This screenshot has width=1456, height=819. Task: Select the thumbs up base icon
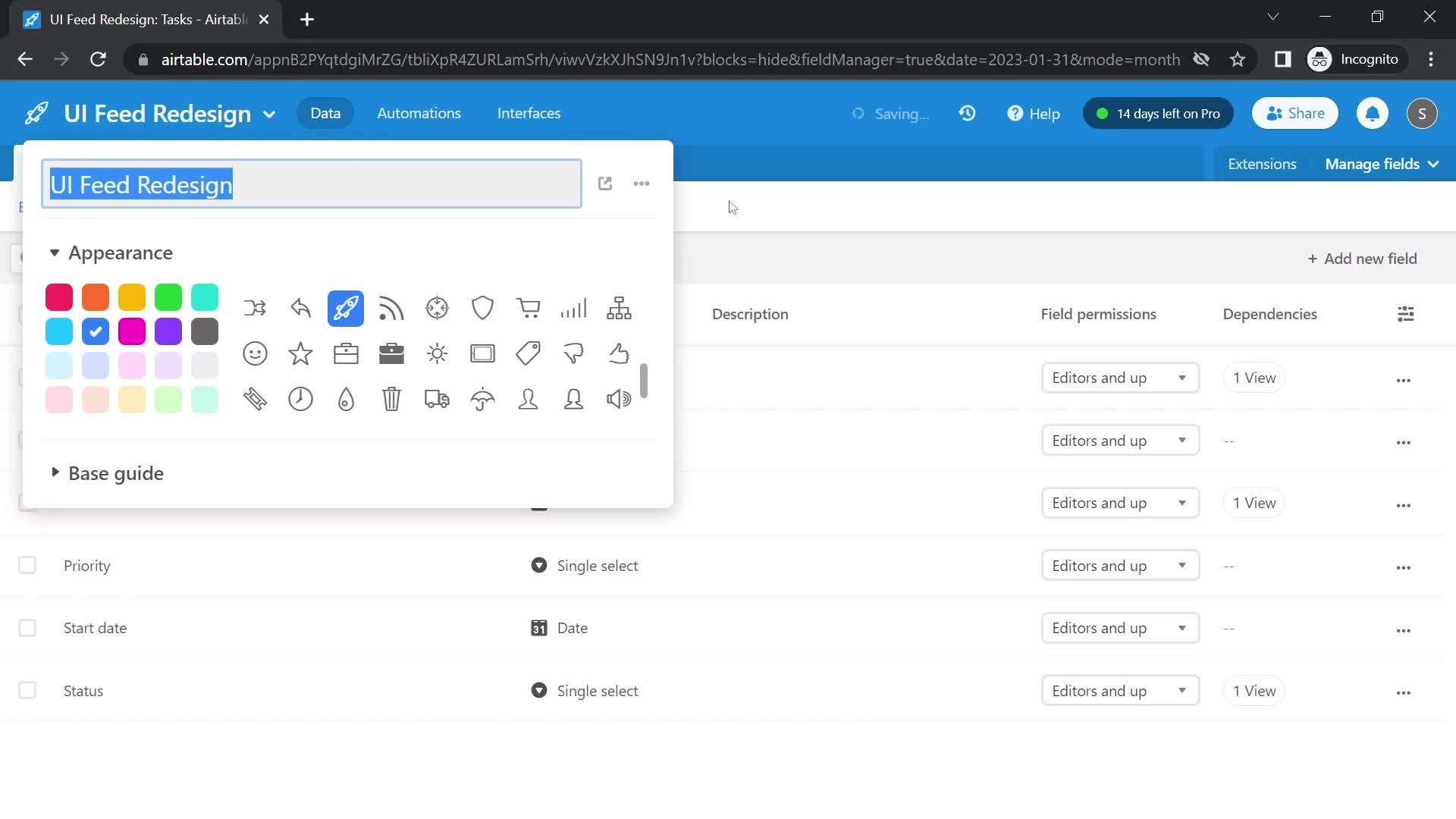pyautogui.click(x=619, y=353)
